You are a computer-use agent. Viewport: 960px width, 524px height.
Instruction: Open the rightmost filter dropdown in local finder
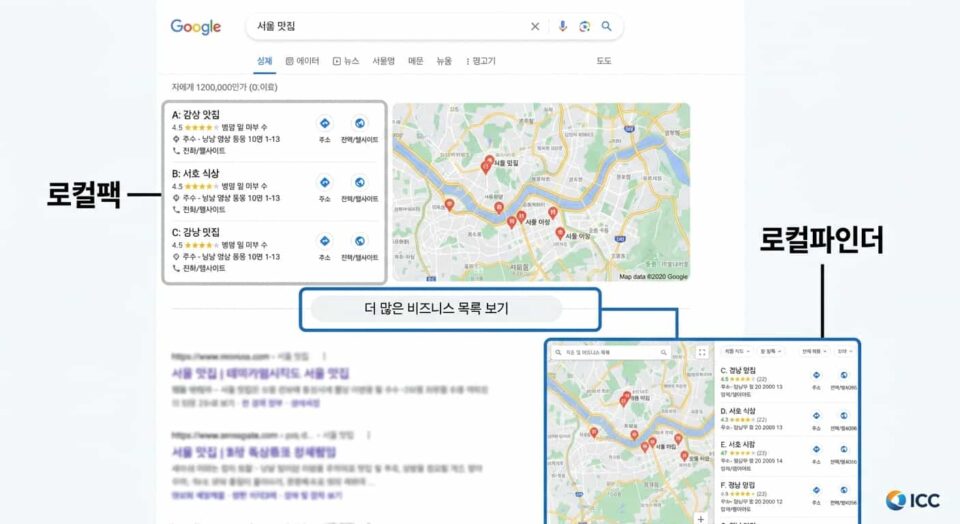[845, 351]
